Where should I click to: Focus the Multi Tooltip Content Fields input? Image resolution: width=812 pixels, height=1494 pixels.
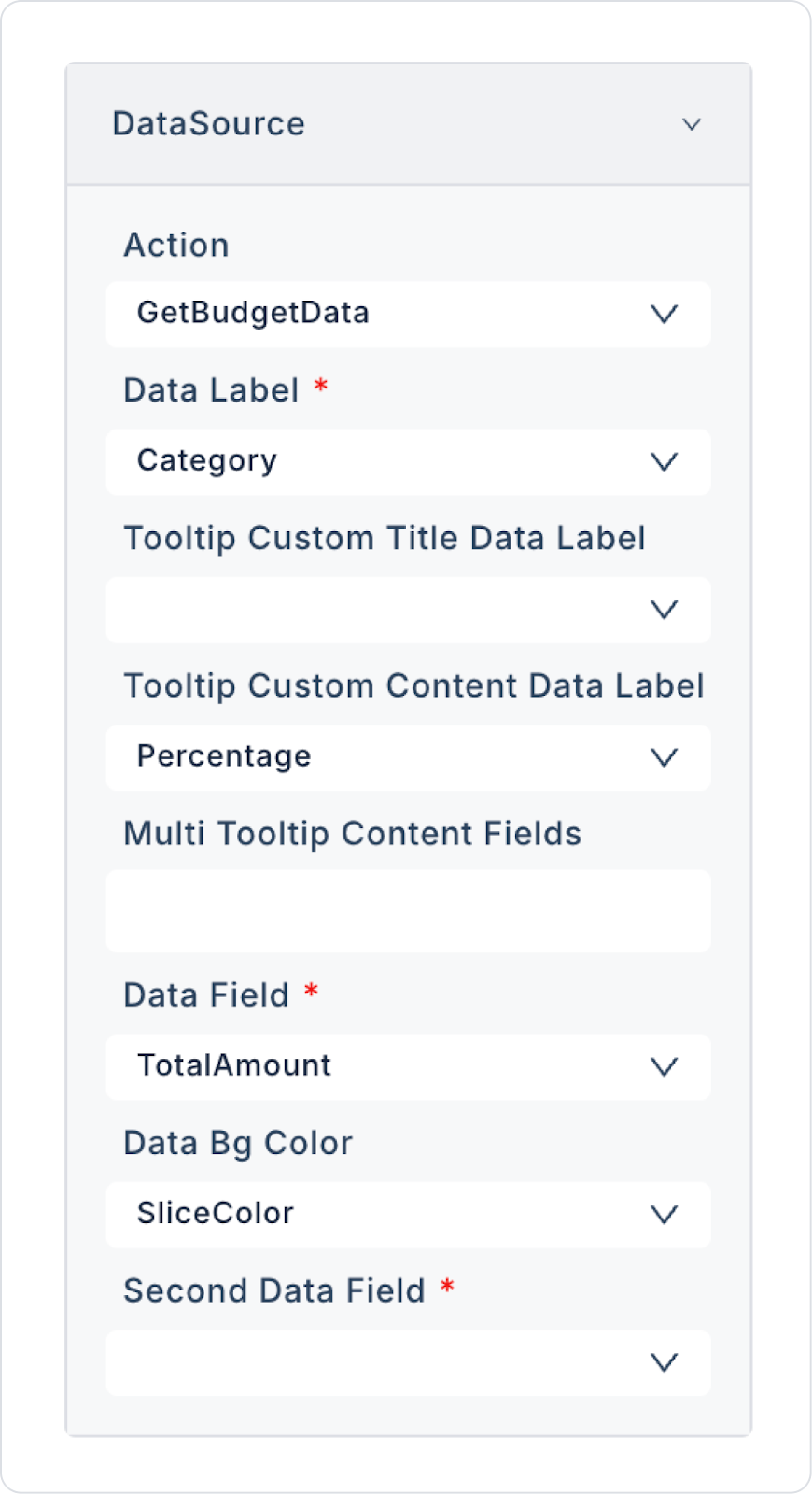pyautogui.click(x=408, y=911)
